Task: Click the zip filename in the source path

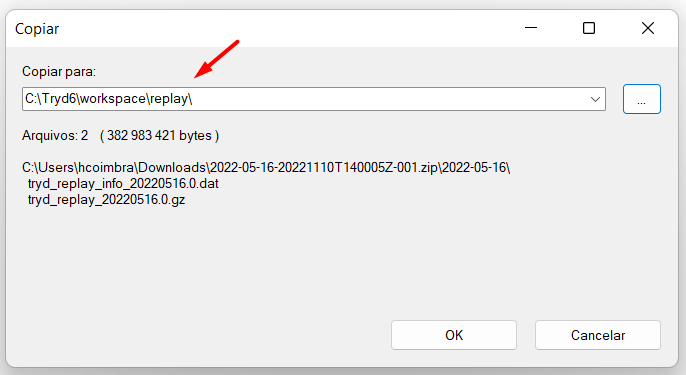Action: tap(324, 168)
